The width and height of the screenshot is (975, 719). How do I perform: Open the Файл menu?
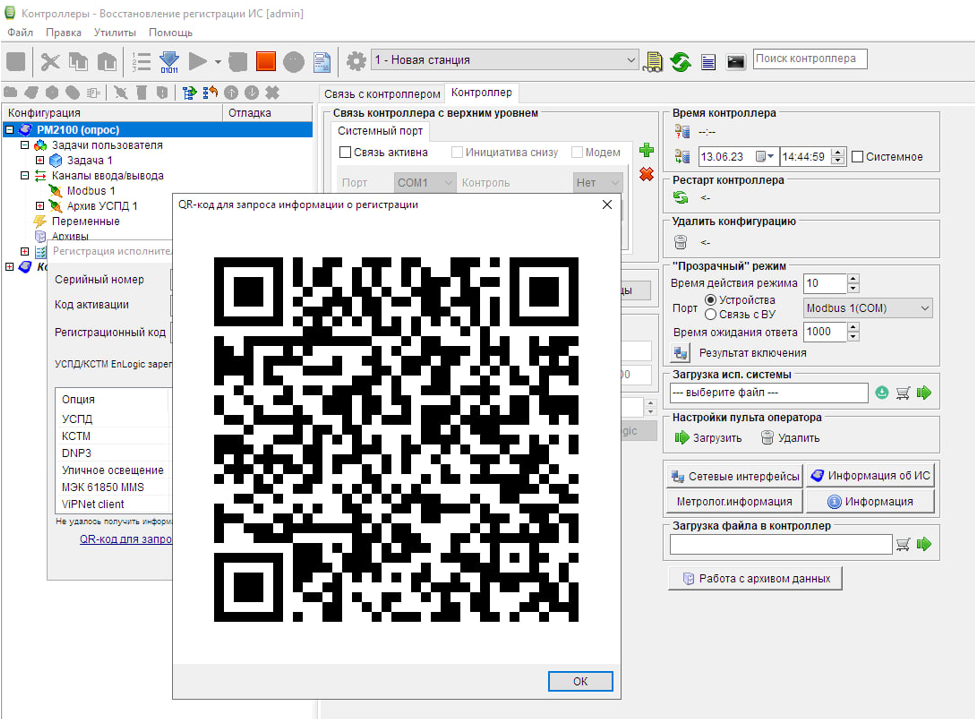(20, 32)
